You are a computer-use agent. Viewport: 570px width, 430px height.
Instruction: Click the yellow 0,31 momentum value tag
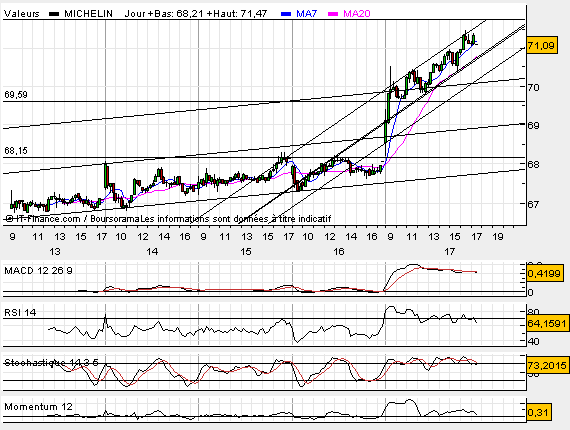click(539, 413)
